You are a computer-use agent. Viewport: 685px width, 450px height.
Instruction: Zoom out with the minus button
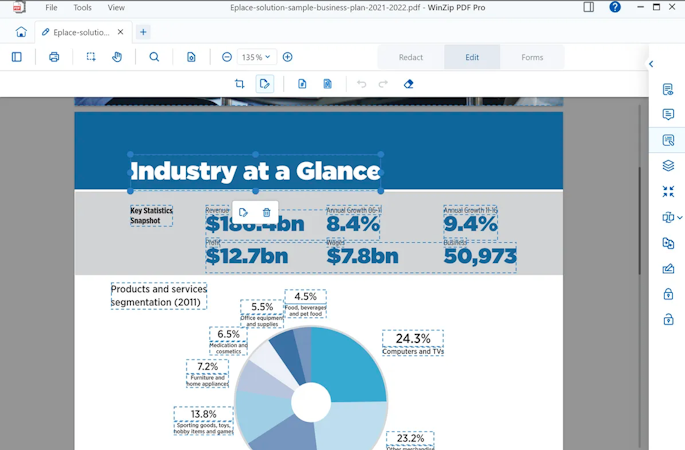click(227, 57)
